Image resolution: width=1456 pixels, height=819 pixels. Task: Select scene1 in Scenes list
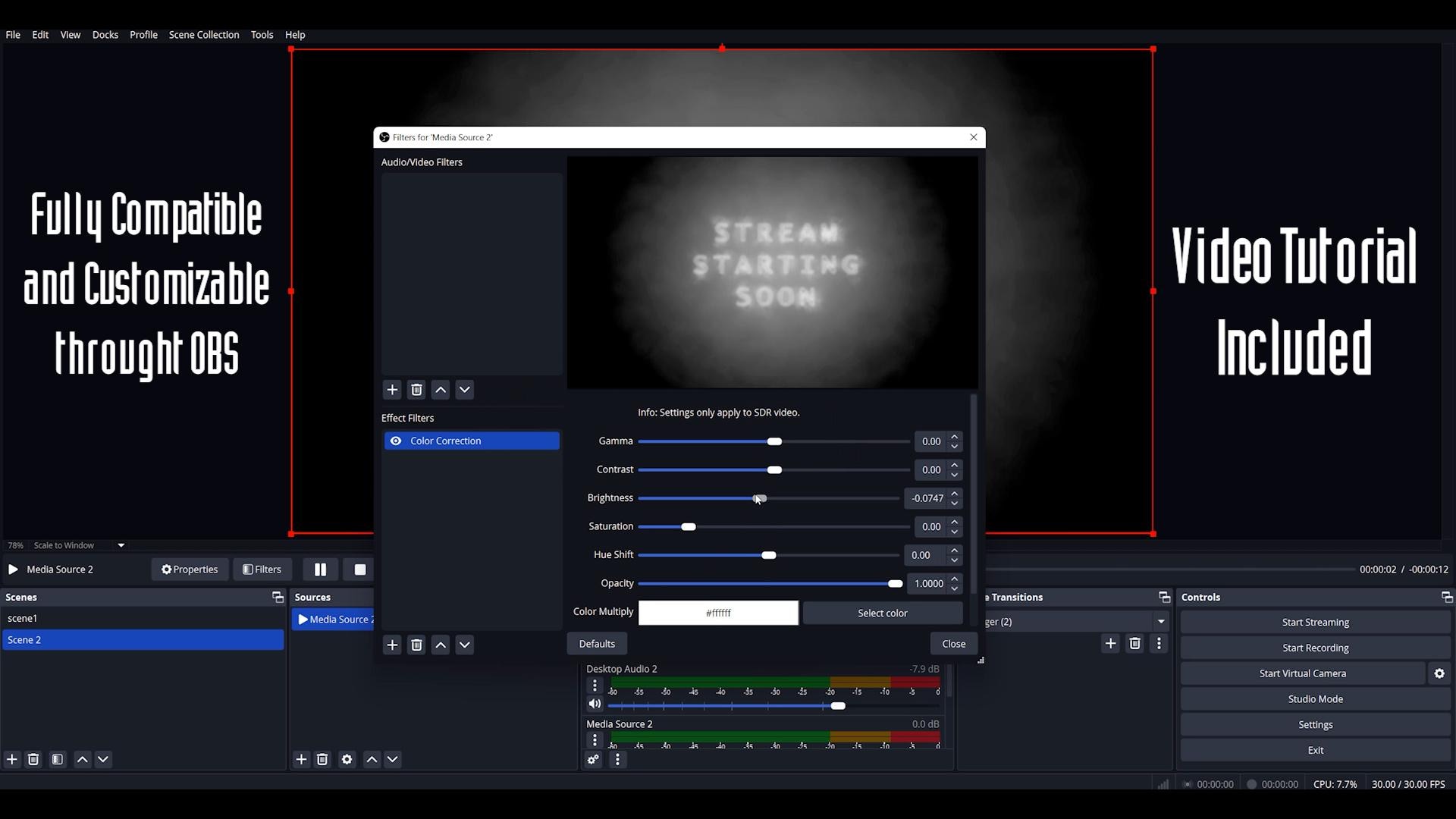tap(143, 619)
